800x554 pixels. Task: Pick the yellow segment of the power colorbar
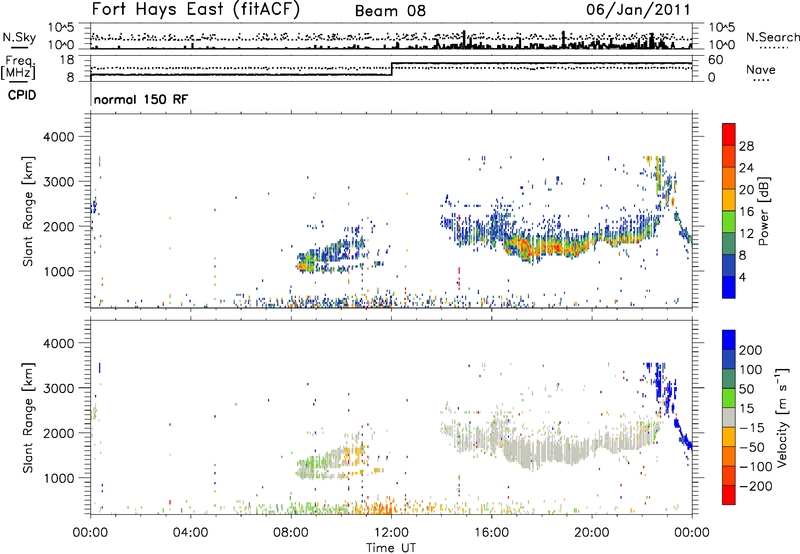point(729,200)
